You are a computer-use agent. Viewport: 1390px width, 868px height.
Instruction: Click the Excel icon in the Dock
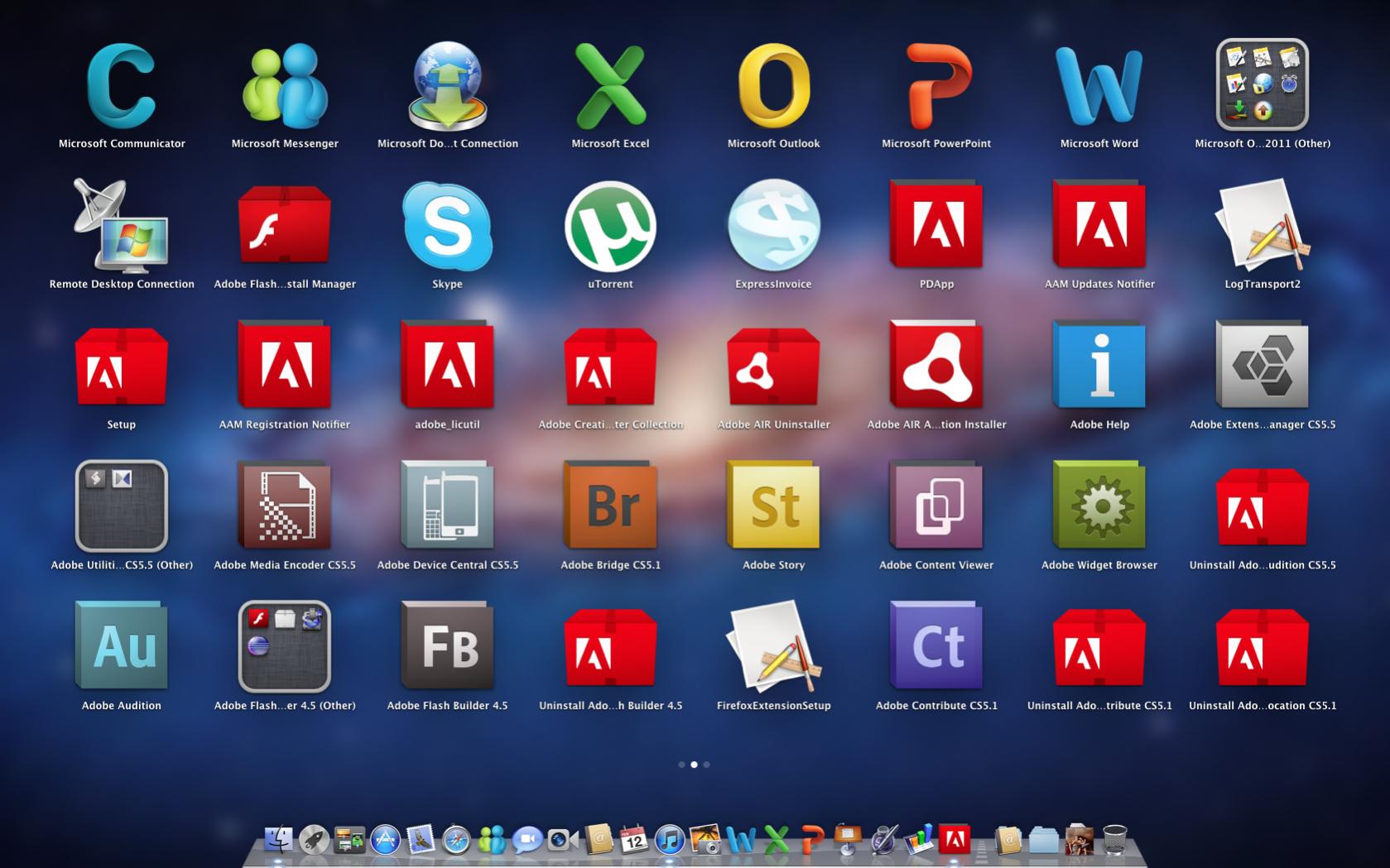click(777, 840)
